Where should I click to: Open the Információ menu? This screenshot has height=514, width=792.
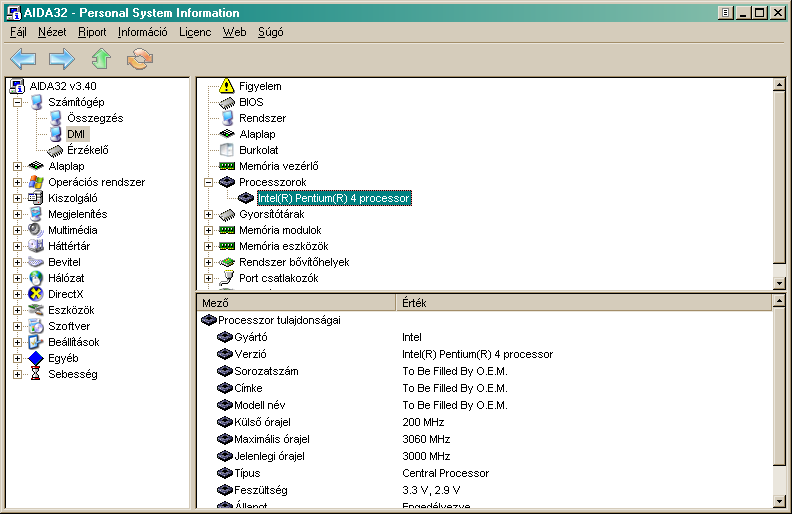[142, 32]
